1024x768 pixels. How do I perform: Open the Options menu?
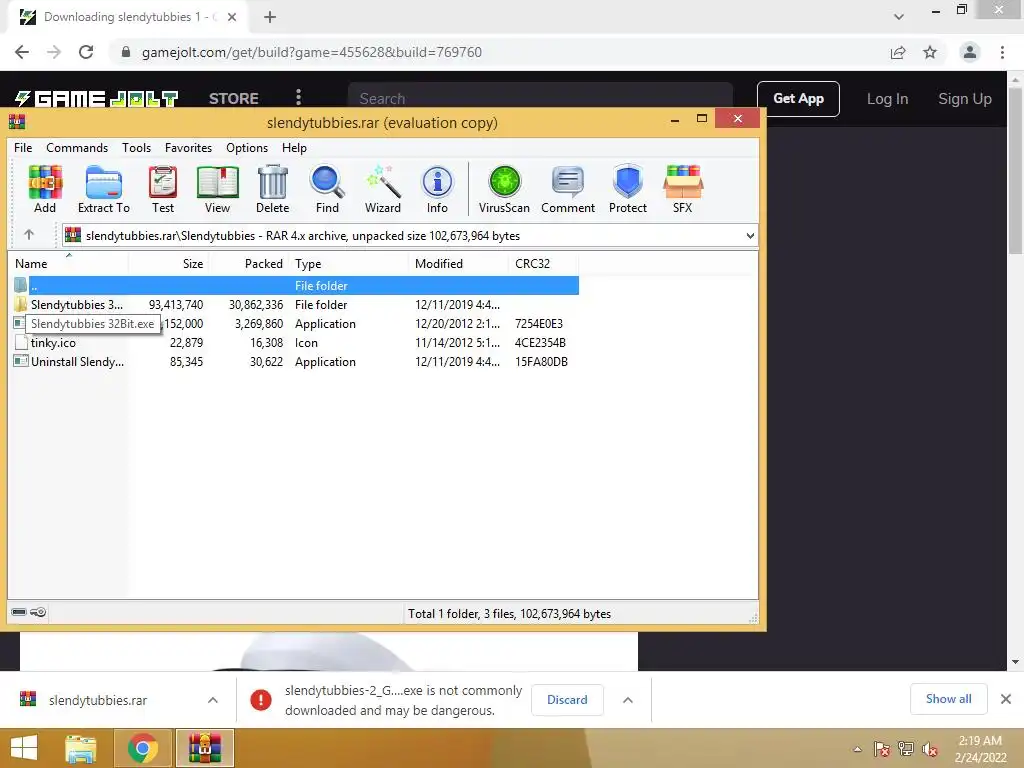tap(247, 148)
